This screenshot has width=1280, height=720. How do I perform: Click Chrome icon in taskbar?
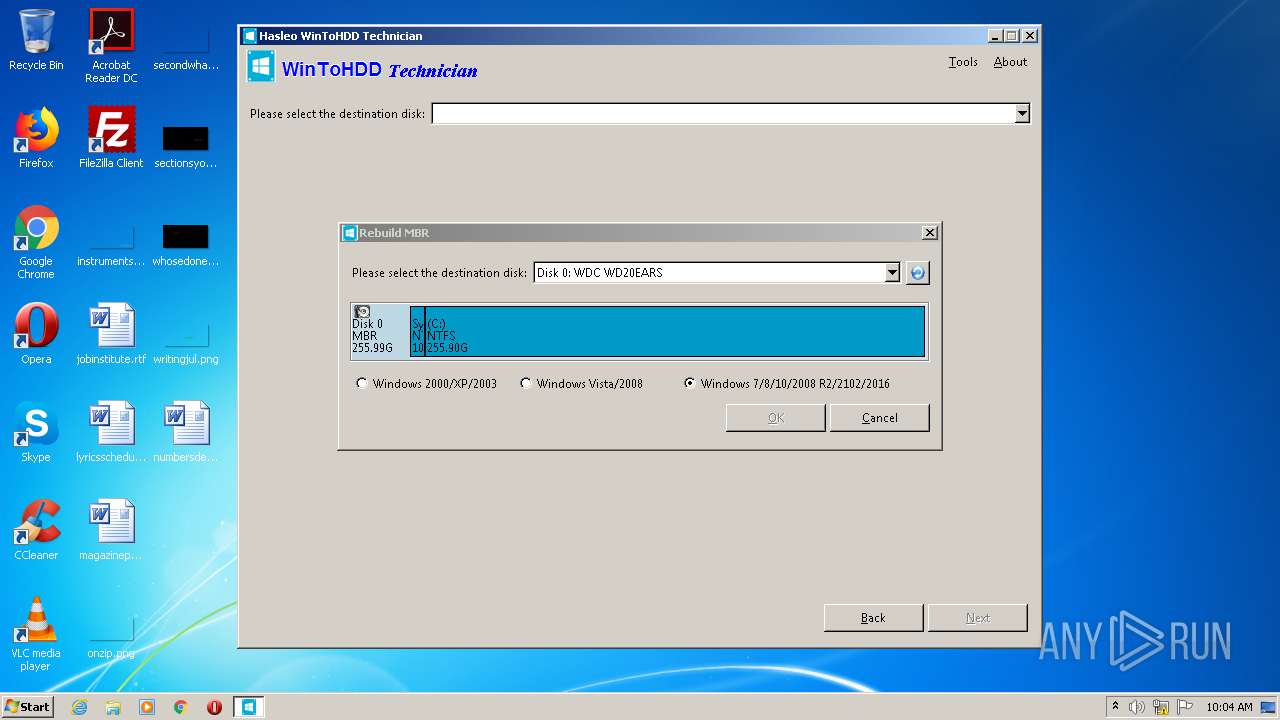pyautogui.click(x=181, y=707)
